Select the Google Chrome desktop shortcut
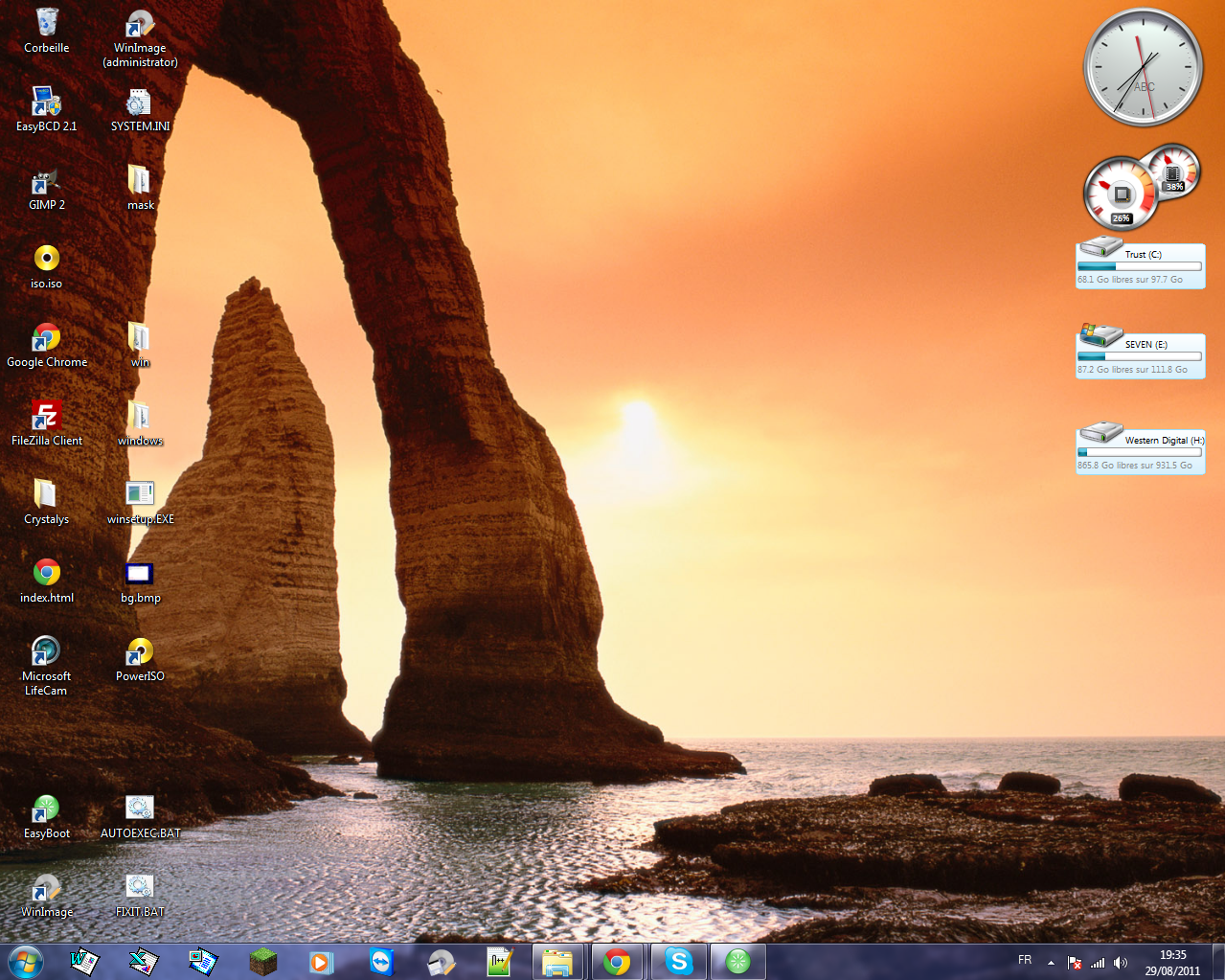The image size is (1225, 980). 46,345
